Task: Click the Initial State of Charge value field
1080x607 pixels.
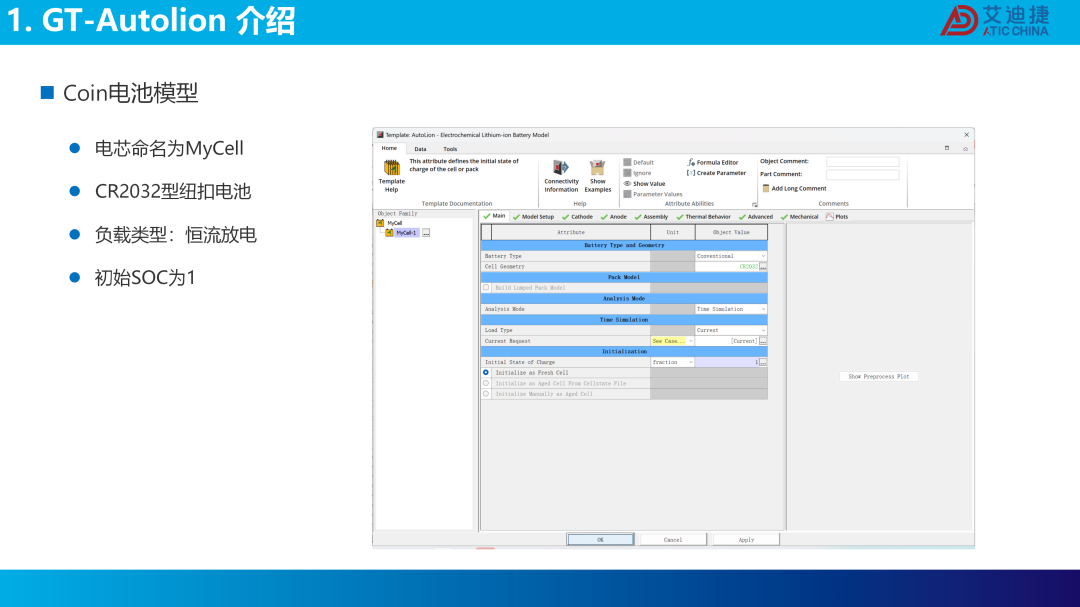Action: point(727,362)
